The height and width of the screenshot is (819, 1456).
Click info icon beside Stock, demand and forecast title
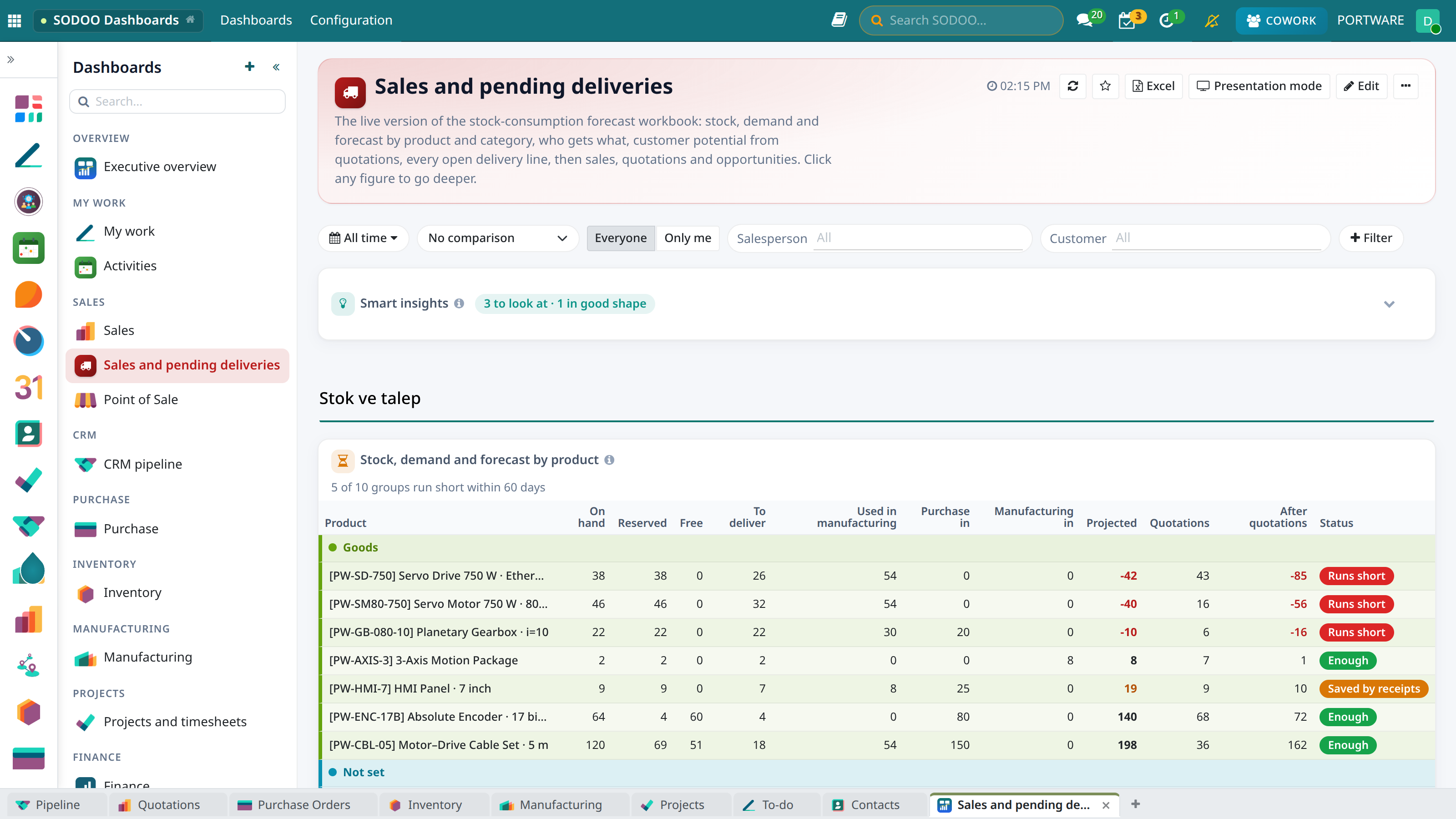609,460
